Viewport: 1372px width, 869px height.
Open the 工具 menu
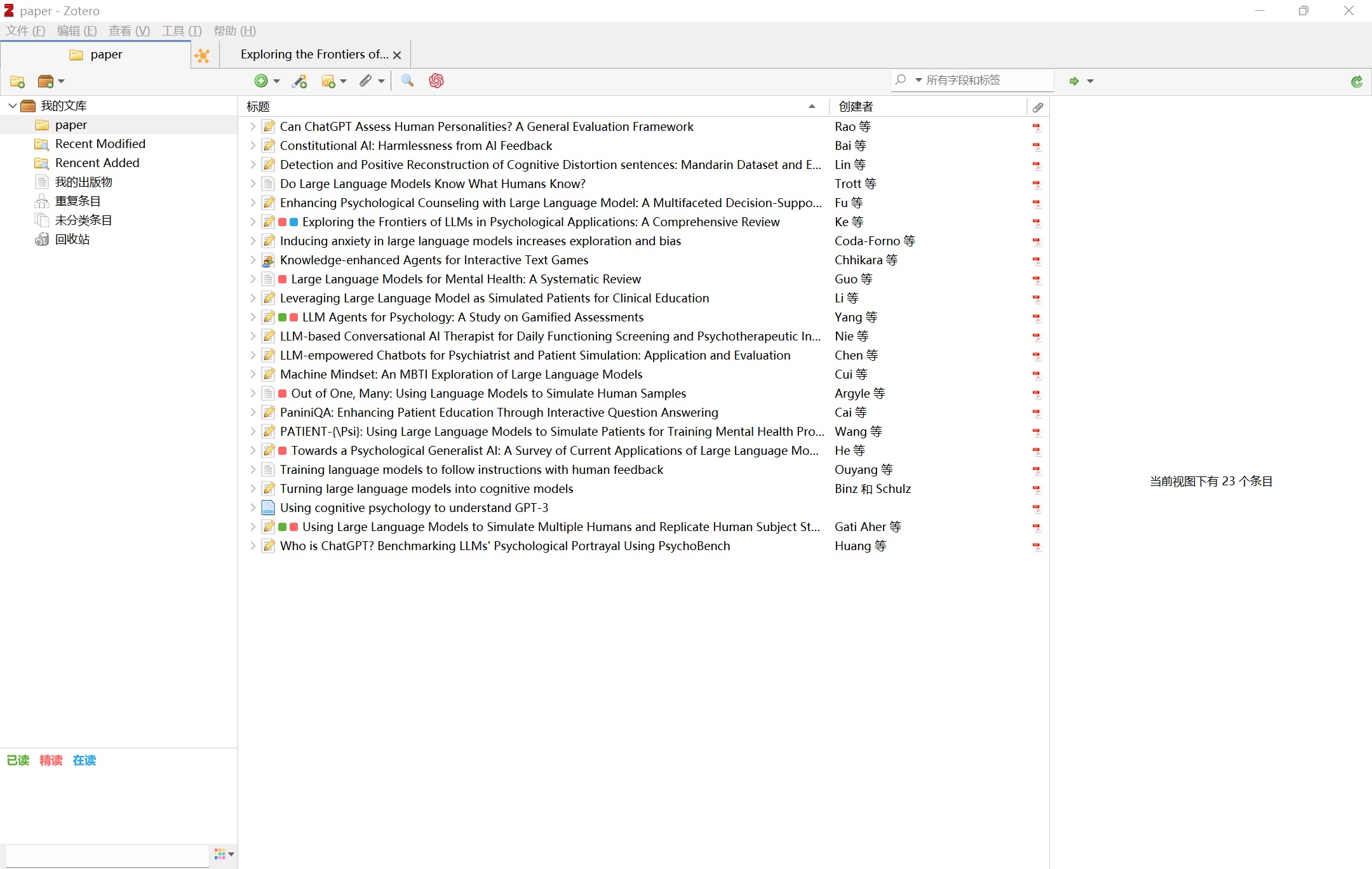pos(180,30)
